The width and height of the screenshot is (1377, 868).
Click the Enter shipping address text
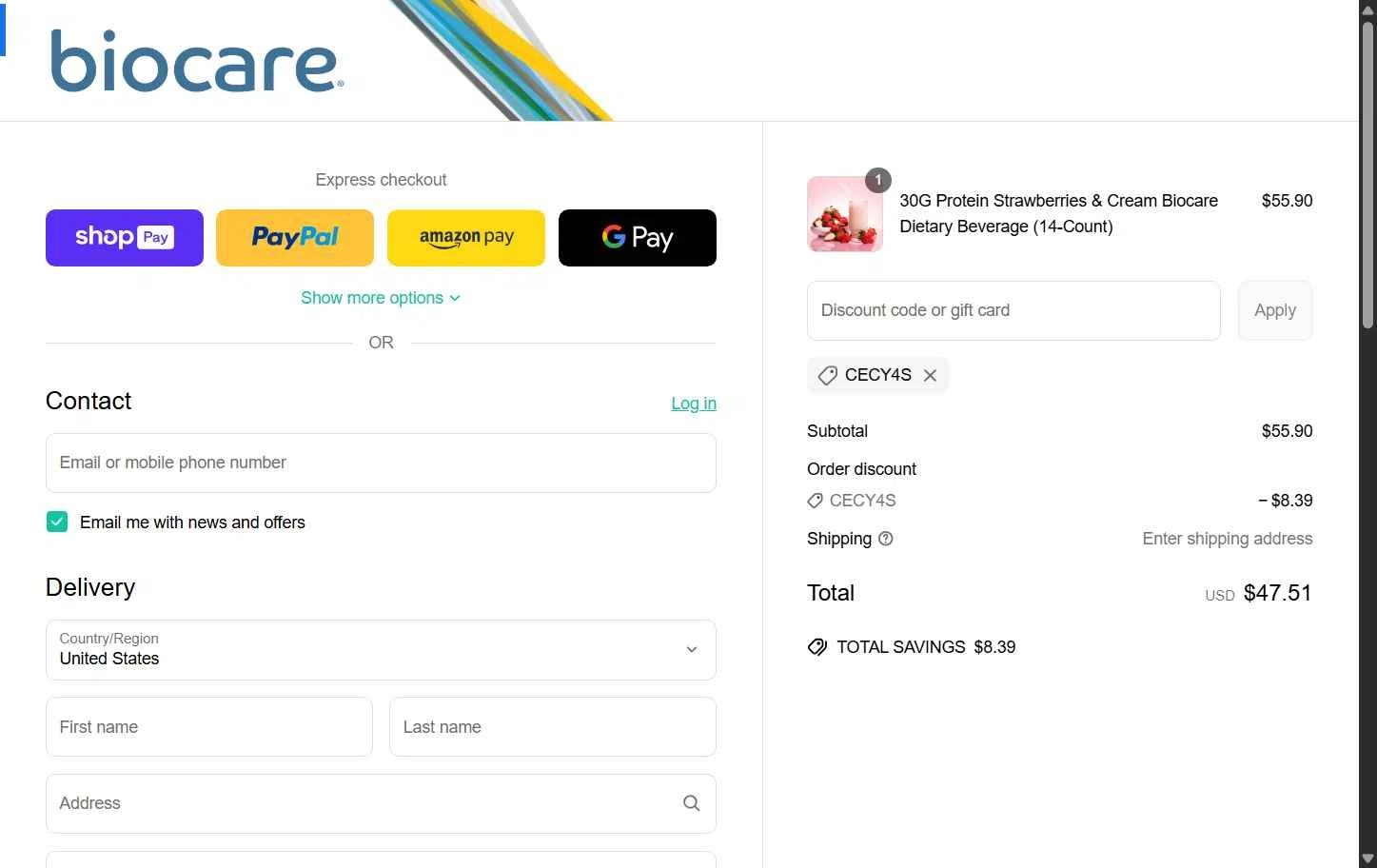point(1228,539)
